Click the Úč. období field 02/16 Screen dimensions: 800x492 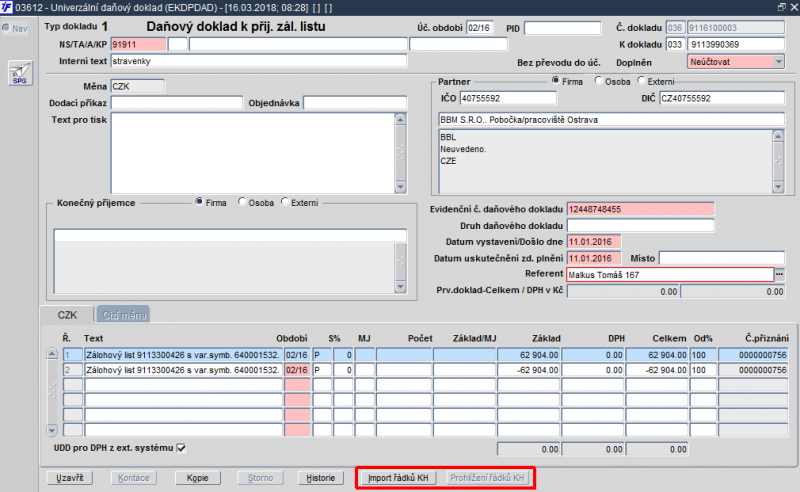point(480,28)
